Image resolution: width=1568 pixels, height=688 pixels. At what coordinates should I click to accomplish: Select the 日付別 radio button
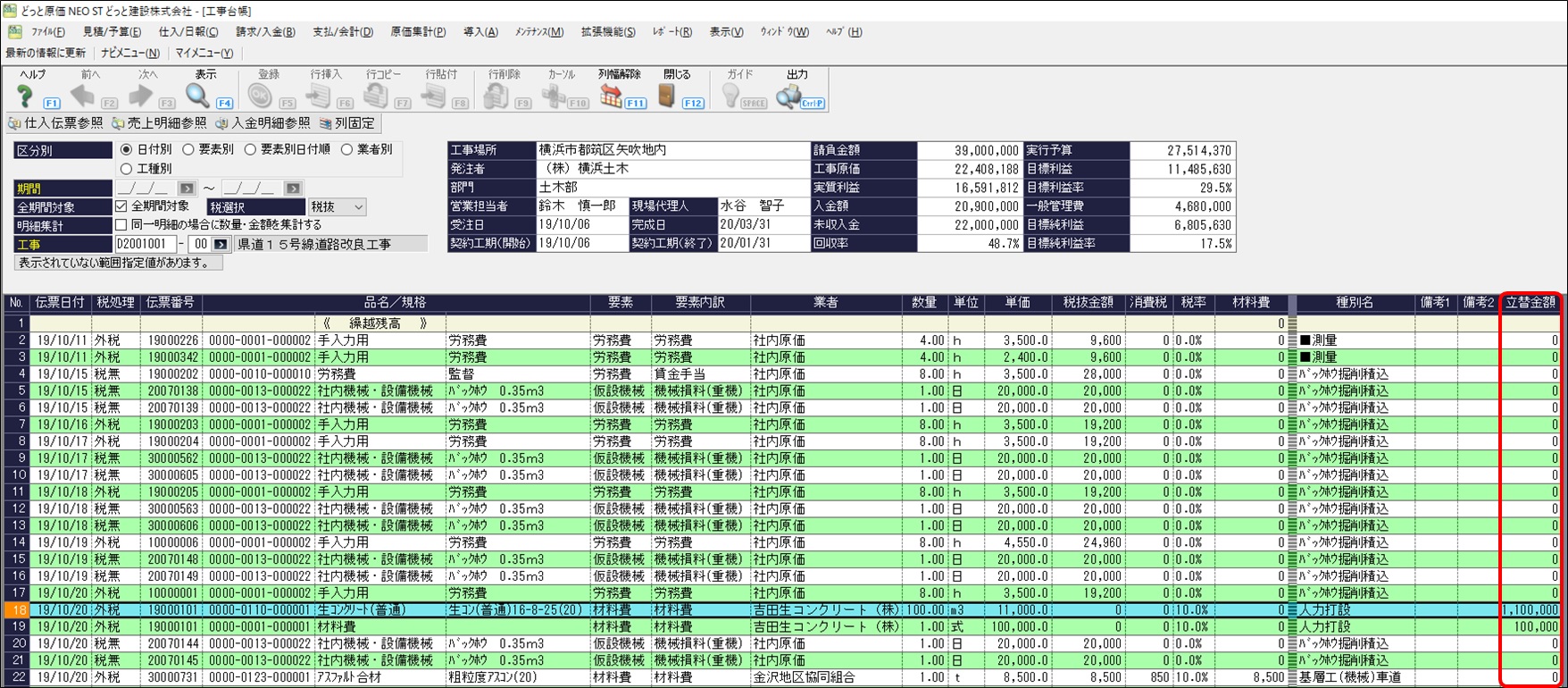[x=126, y=150]
